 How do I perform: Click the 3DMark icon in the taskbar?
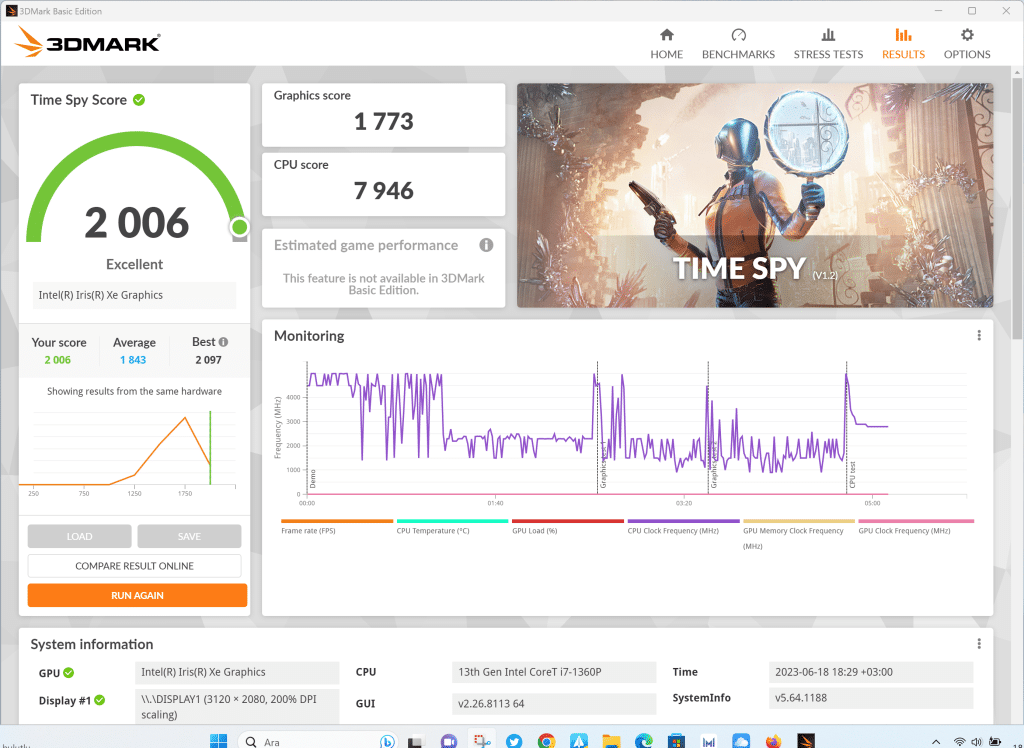[x=806, y=741]
